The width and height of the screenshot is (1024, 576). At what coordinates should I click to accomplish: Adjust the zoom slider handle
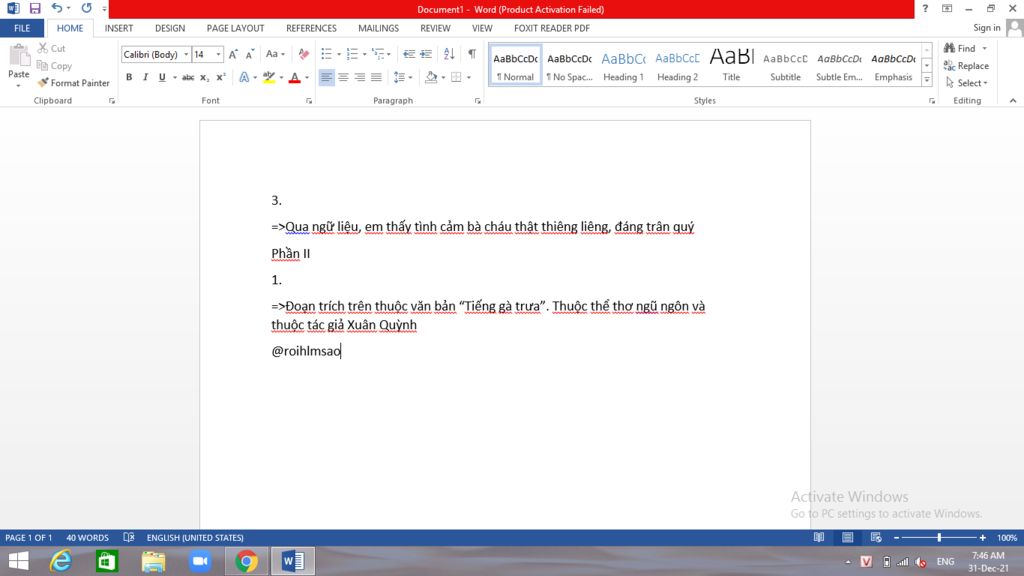click(x=939, y=537)
